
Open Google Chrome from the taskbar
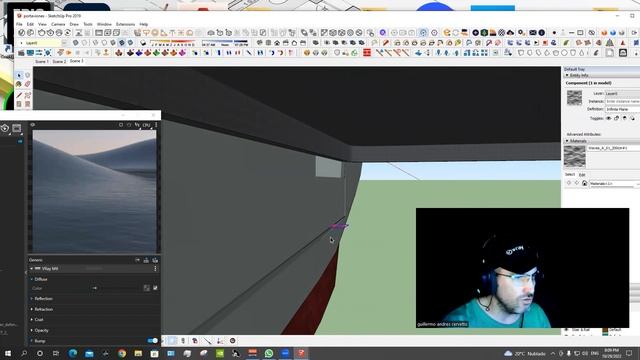coord(122,353)
